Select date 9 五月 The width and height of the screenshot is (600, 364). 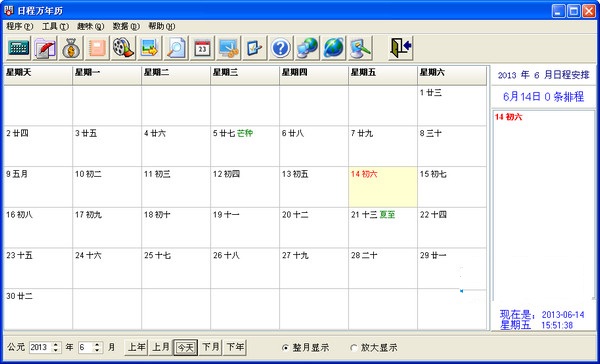click(x=38, y=187)
